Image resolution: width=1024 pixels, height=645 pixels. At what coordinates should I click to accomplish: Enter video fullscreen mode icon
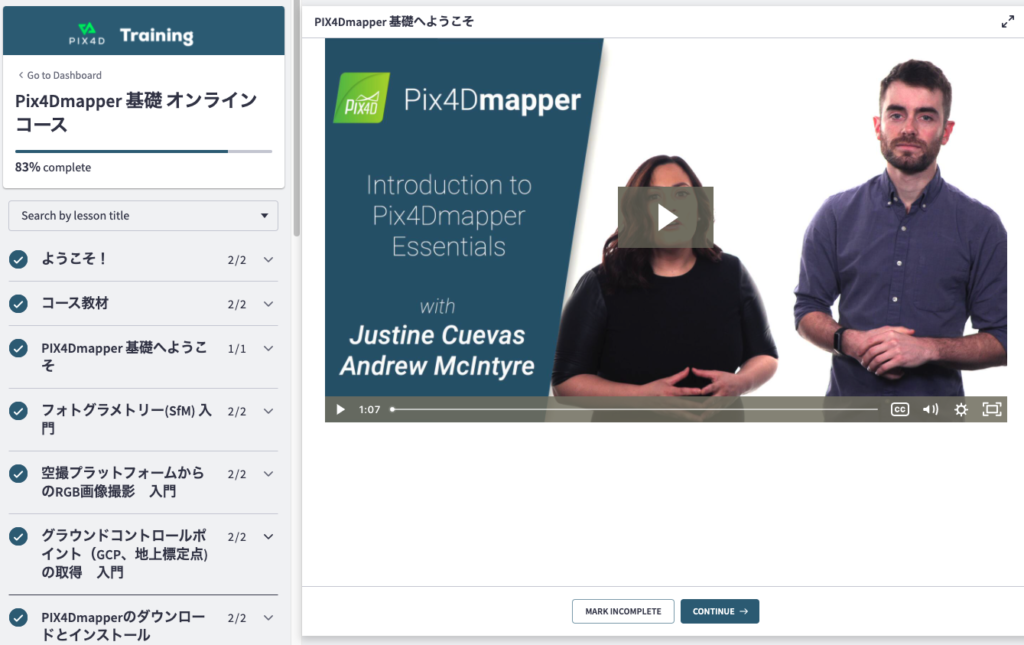coord(991,409)
